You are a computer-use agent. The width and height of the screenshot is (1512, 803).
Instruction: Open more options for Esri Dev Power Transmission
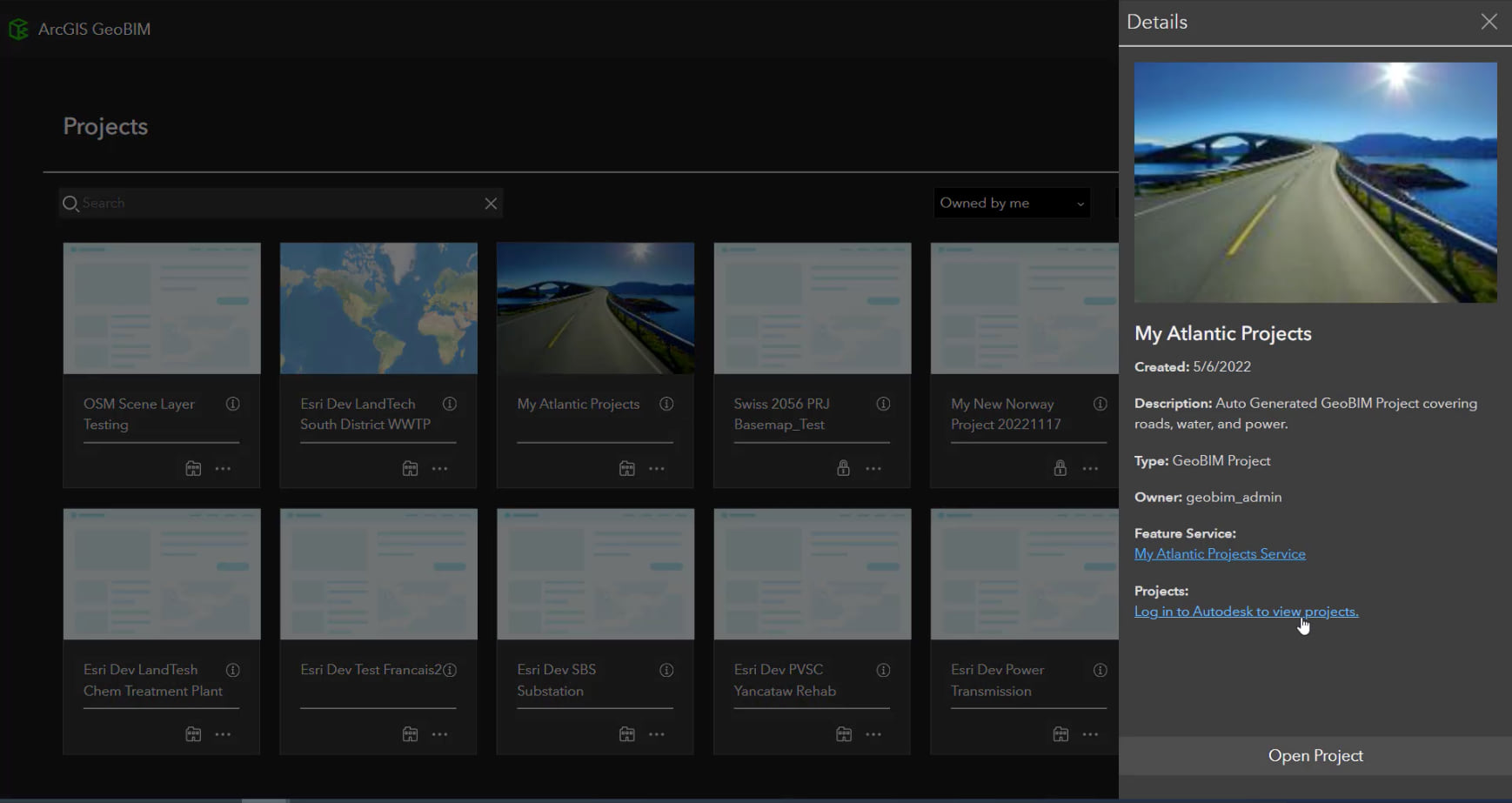click(1090, 735)
